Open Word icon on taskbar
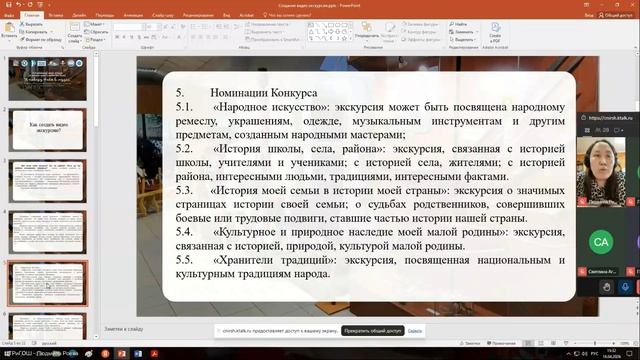 click(138, 353)
